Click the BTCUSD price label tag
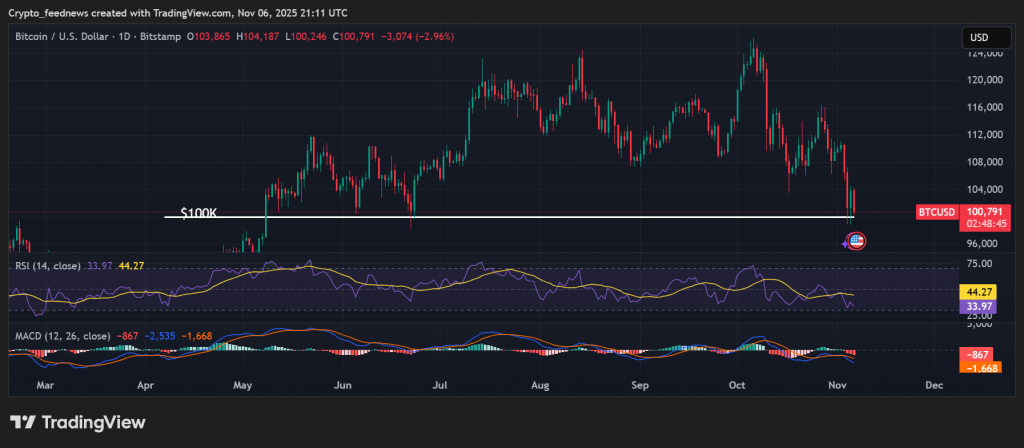The image size is (1024, 448). pyautogui.click(x=936, y=212)
